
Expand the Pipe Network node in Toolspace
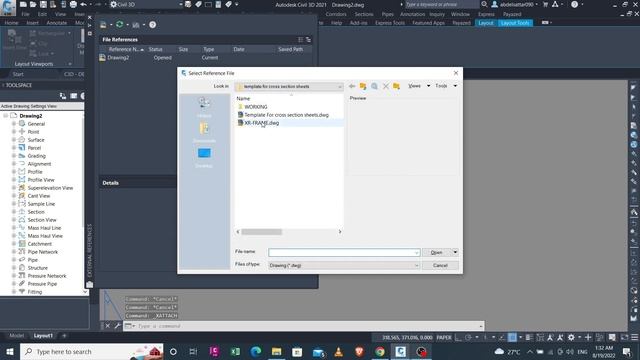(x=14, y=252)
